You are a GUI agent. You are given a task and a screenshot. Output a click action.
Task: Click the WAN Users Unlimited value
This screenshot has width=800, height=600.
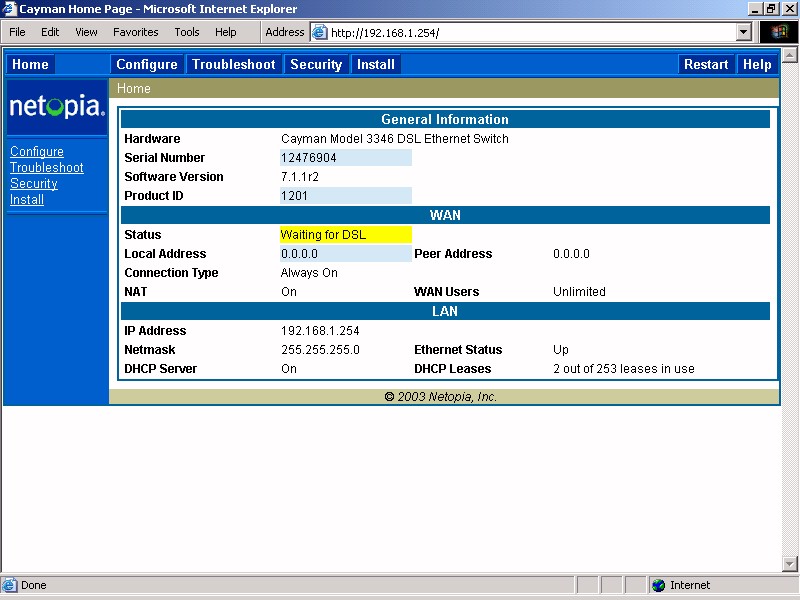coord(580,292)
